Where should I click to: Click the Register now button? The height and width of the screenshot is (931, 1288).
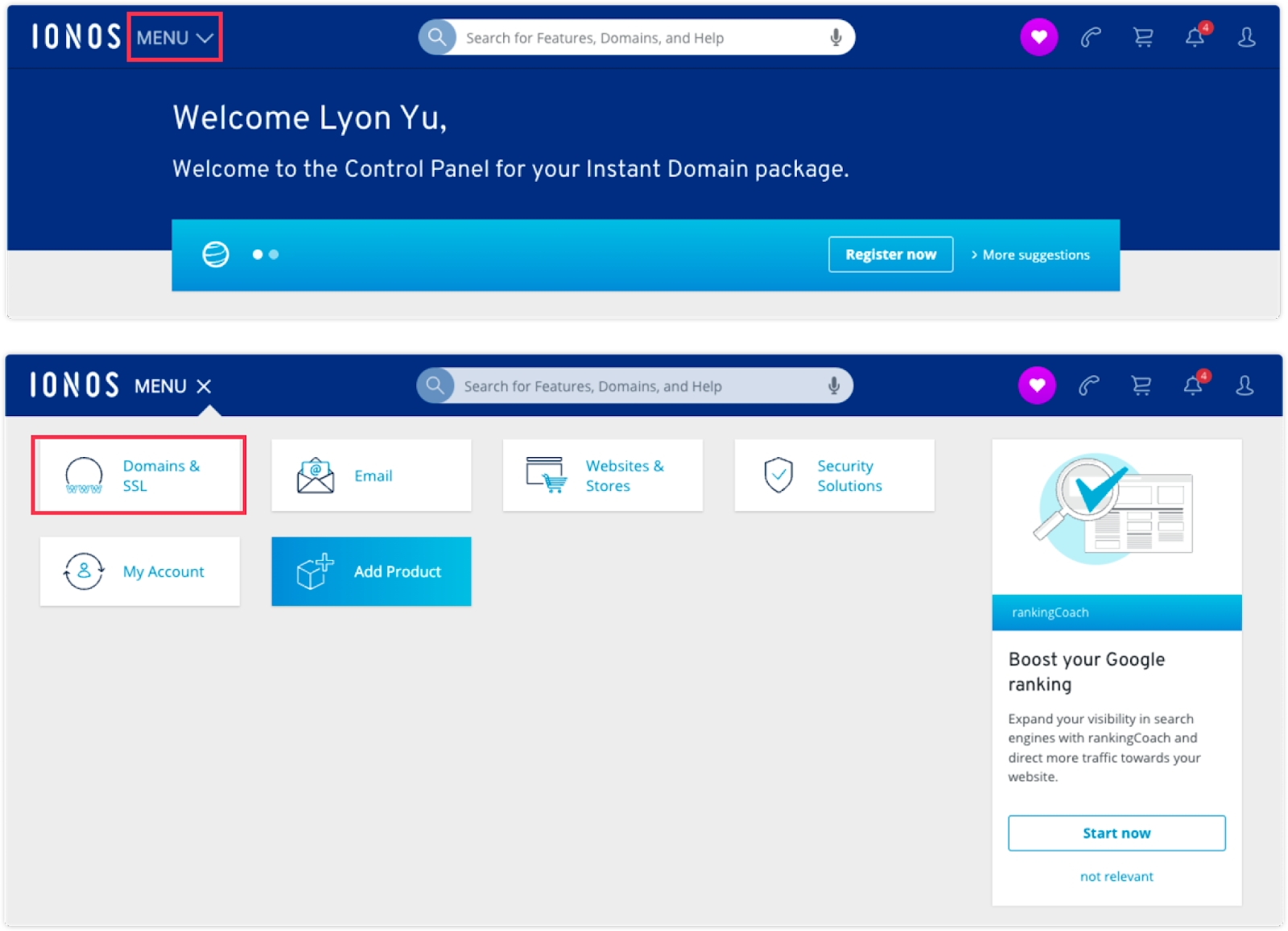[x=891, y=254]
